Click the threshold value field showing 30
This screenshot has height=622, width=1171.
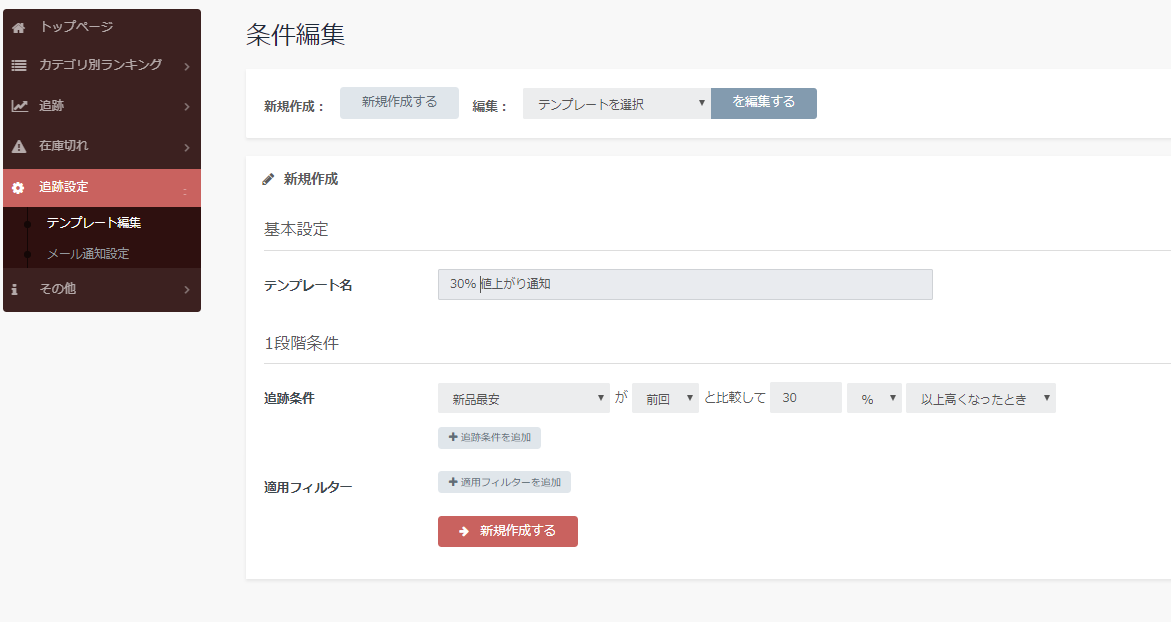pyautogui.click(x=806, y=398)
